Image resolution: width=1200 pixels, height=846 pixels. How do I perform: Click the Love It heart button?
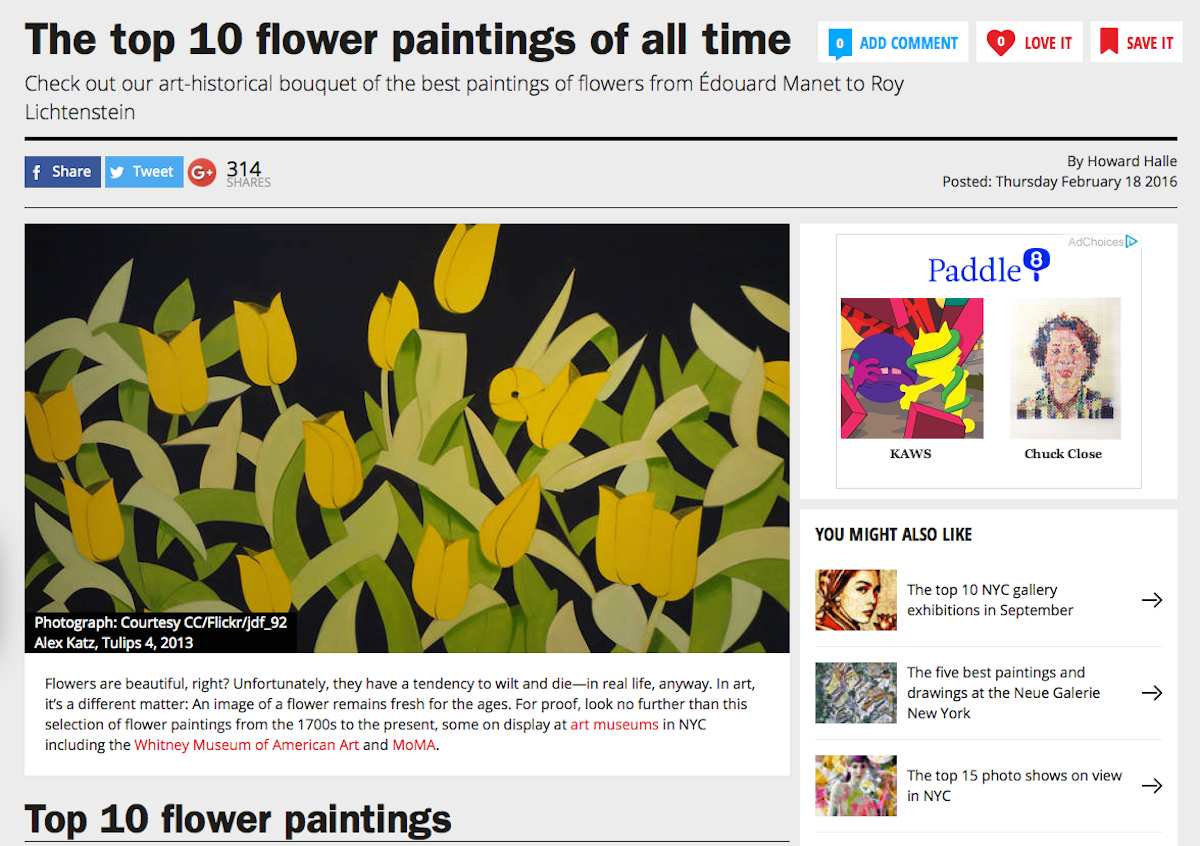point(1029,42)
